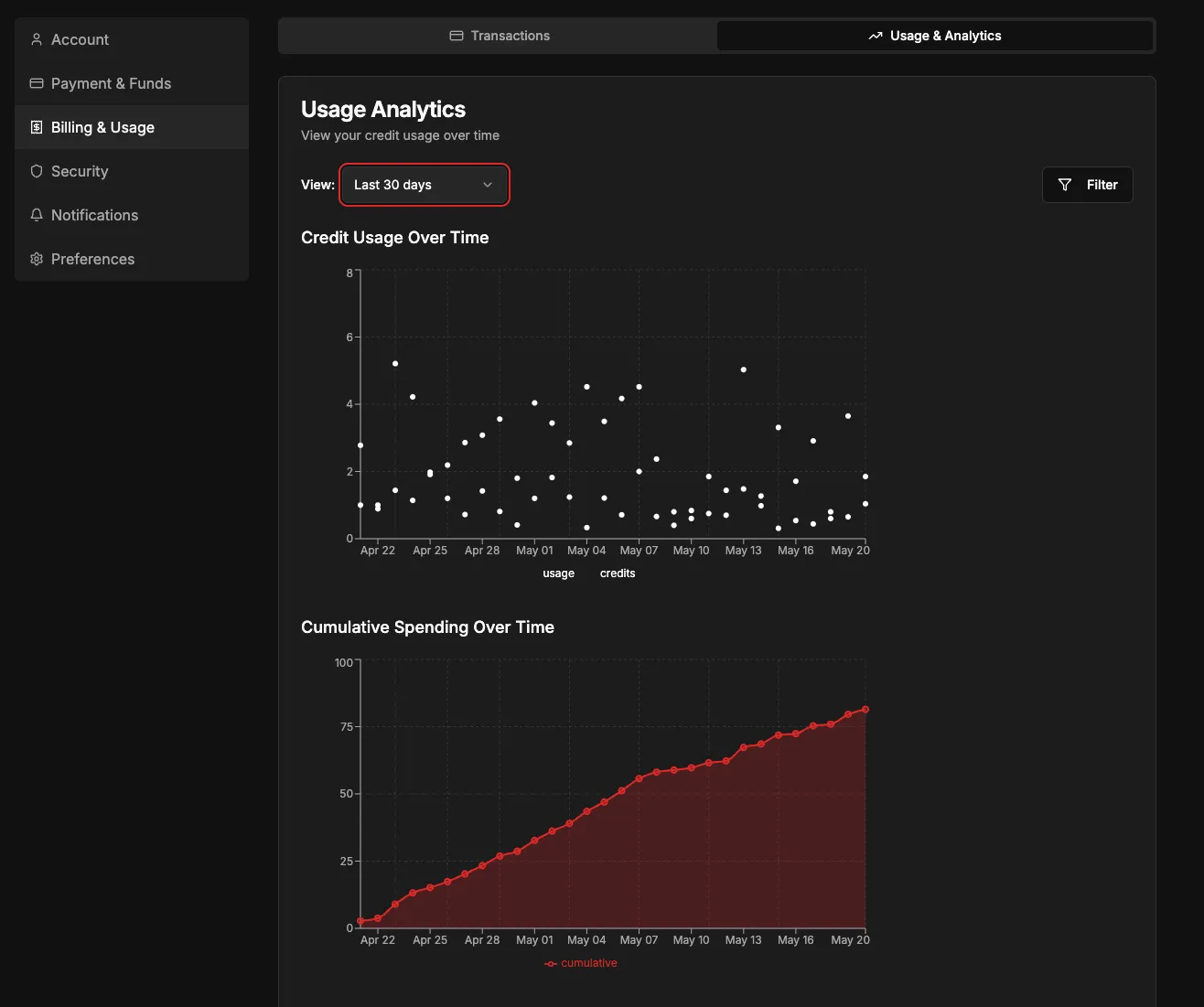Click the funnel icon on the Filter button
This screenshot has height=1007, width=1204.
[x=1065, y=185]
